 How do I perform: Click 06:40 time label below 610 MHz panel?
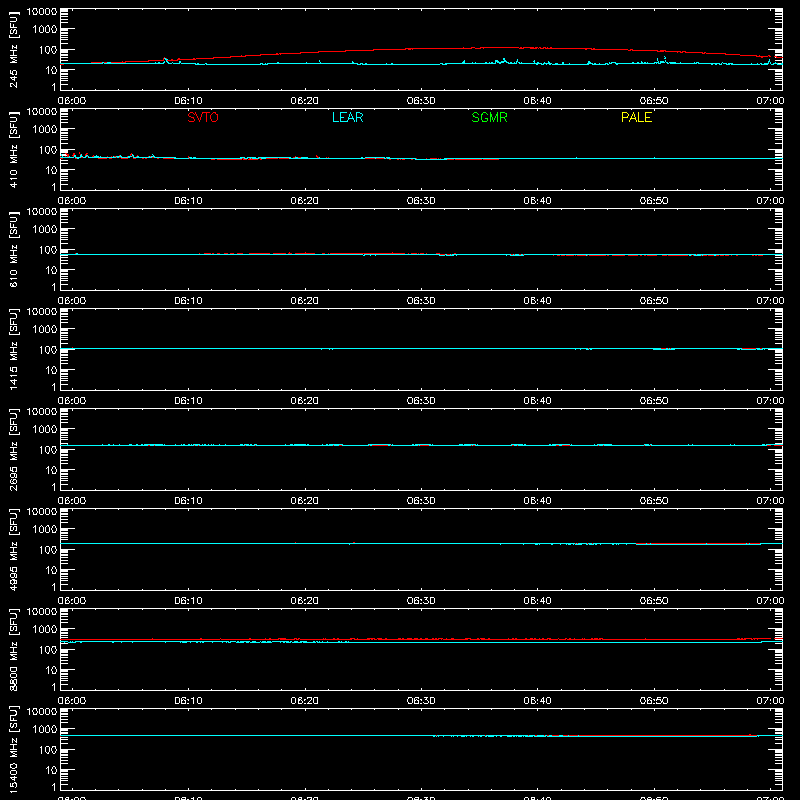[x=537, y=301]
